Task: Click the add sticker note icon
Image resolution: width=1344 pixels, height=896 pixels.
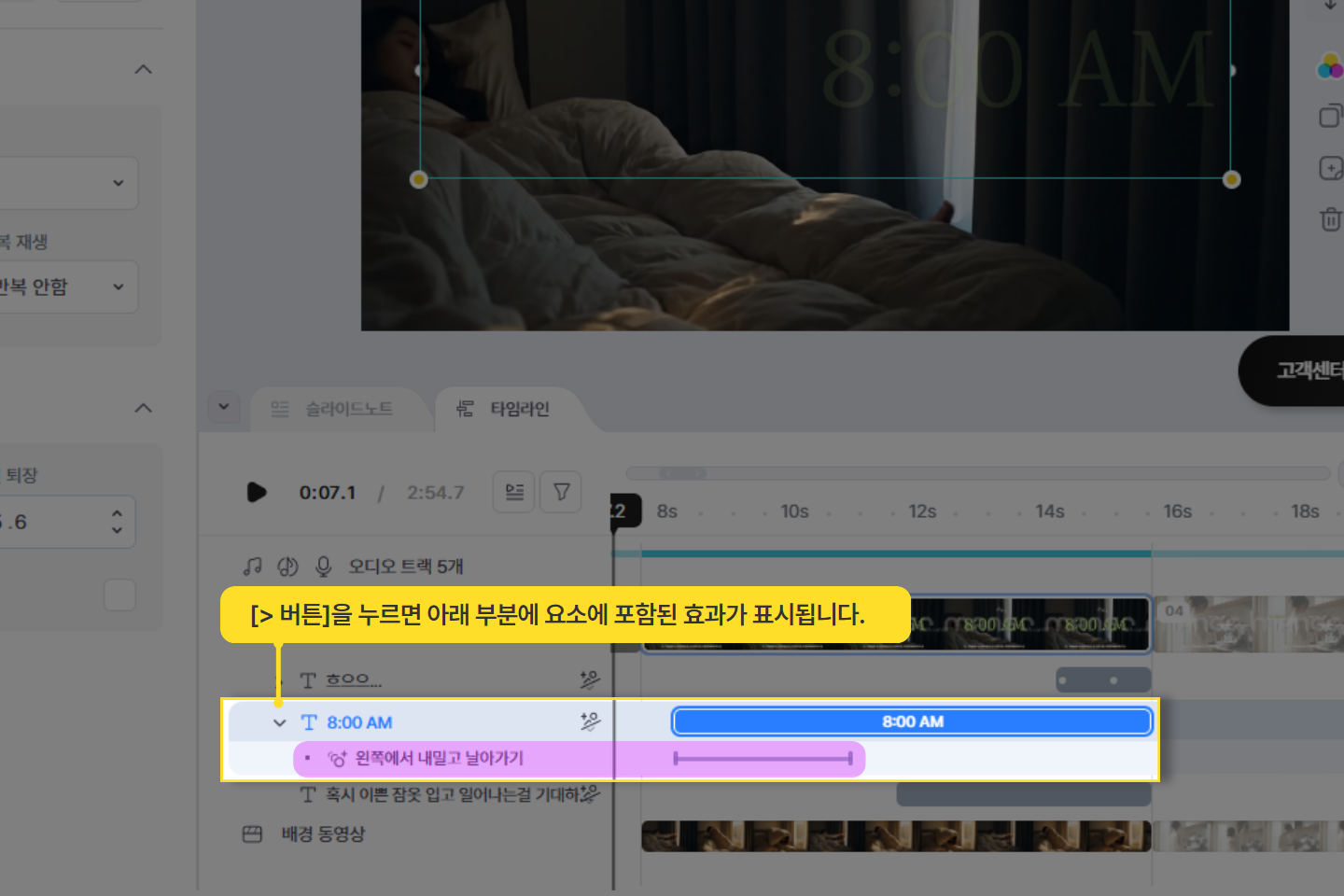Action: coord(1330,168)
